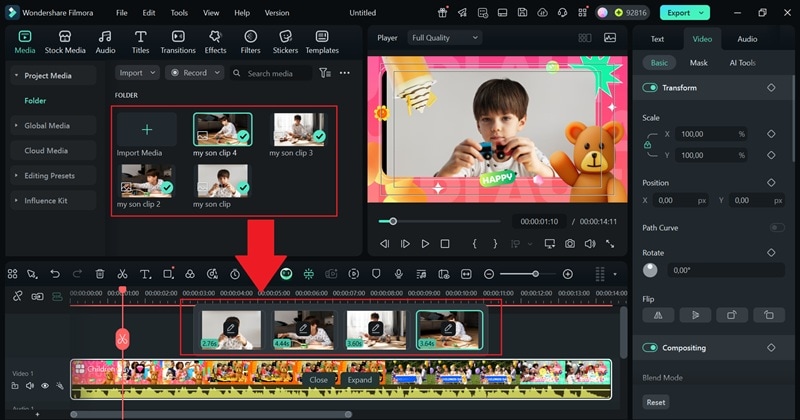Viewport: 800px width, 420px height.
Task: Switch to the Text properties tab
Action: tap(657, 39)
